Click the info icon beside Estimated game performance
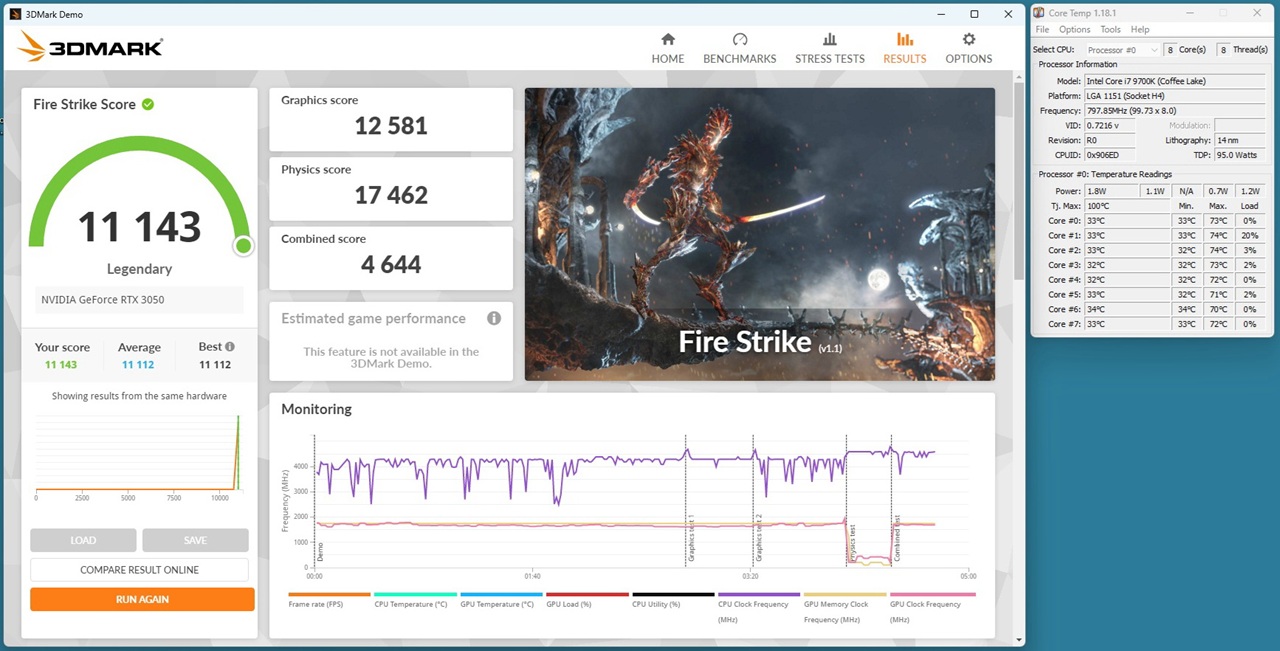 pyautogui.click(x=493, y=318)
